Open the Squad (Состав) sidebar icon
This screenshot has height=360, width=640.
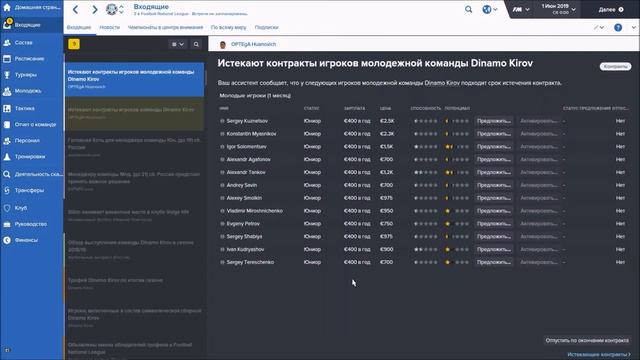7,42
